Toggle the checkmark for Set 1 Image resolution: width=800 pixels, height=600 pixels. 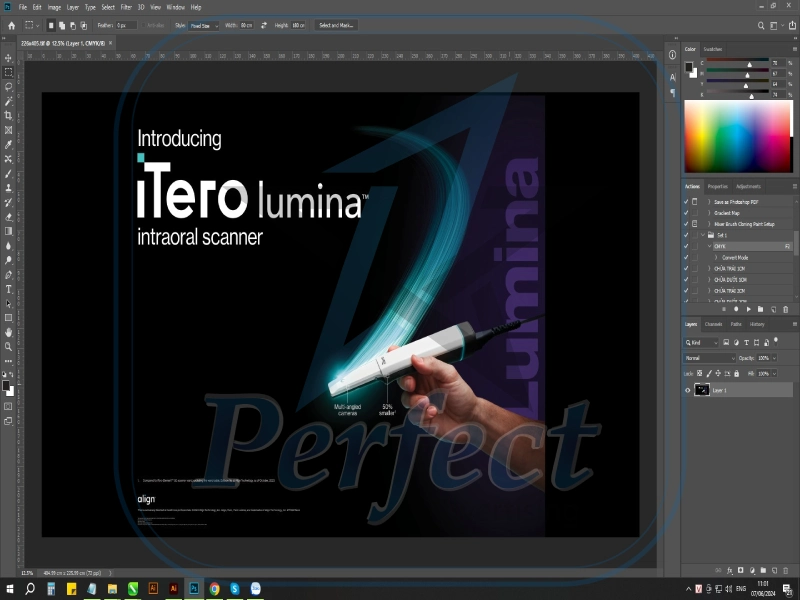pyautogui.click(x=686, y=235)
